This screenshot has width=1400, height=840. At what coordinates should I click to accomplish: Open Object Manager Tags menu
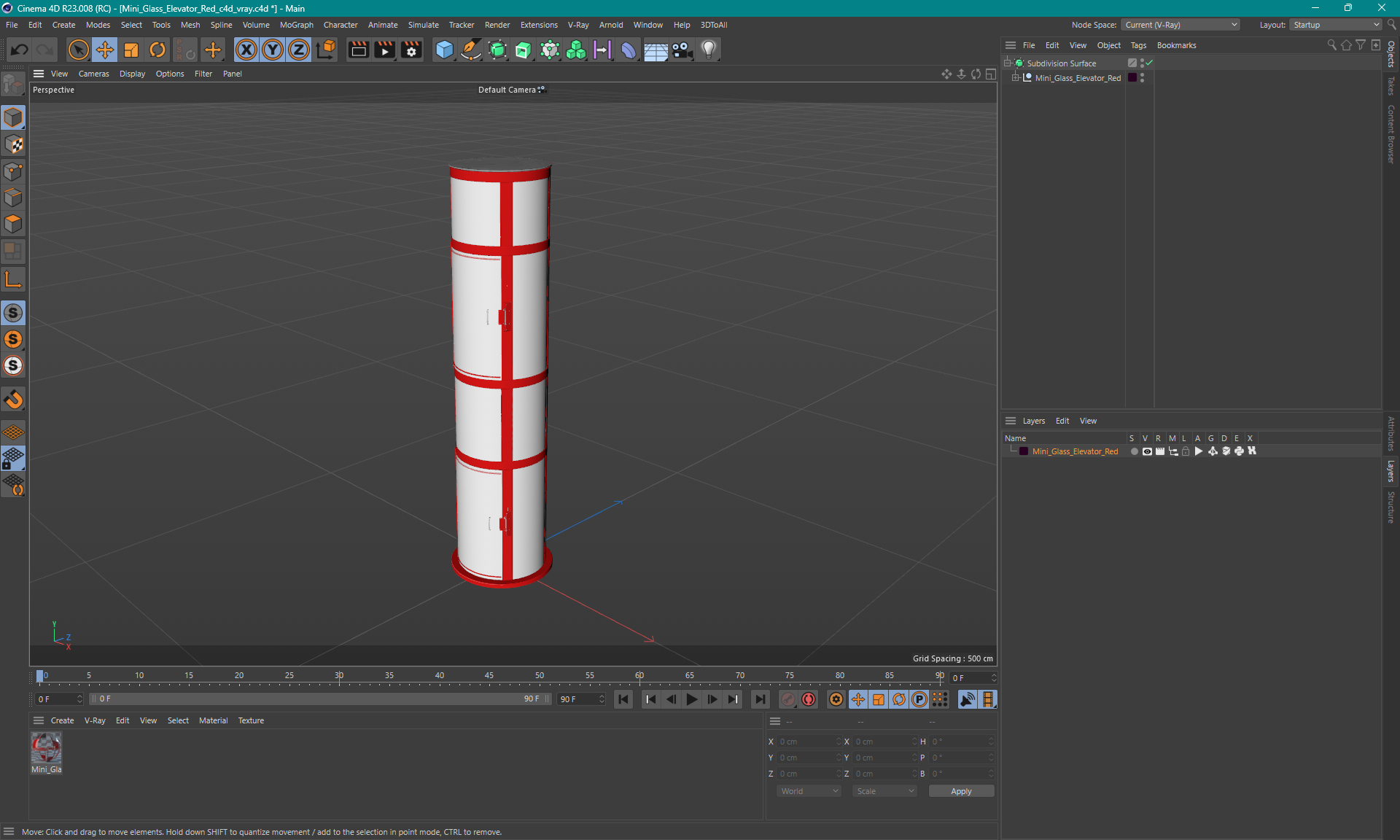coord(1138,45)
